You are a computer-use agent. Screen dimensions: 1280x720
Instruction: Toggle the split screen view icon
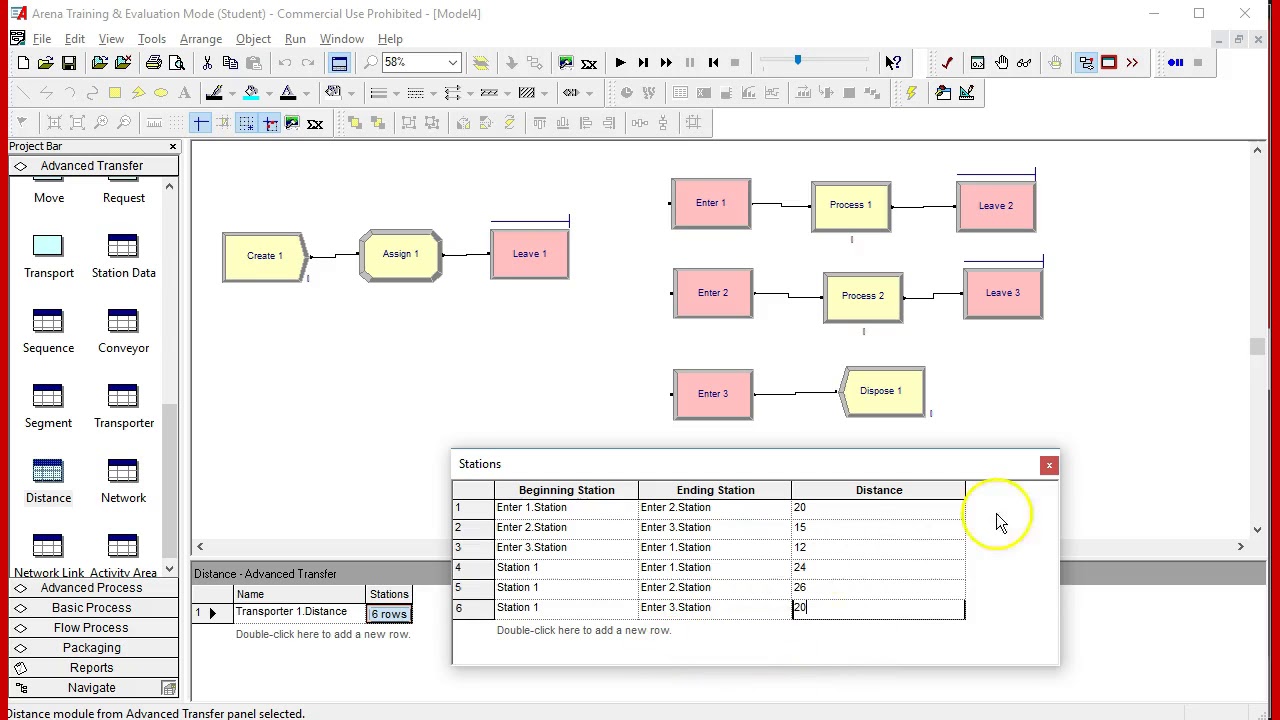[339, 63]
